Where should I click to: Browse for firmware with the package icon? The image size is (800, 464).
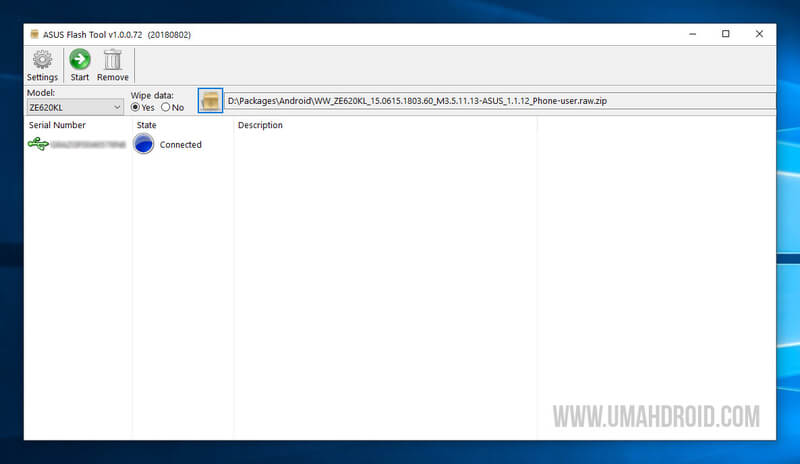[x=210, y=101]
